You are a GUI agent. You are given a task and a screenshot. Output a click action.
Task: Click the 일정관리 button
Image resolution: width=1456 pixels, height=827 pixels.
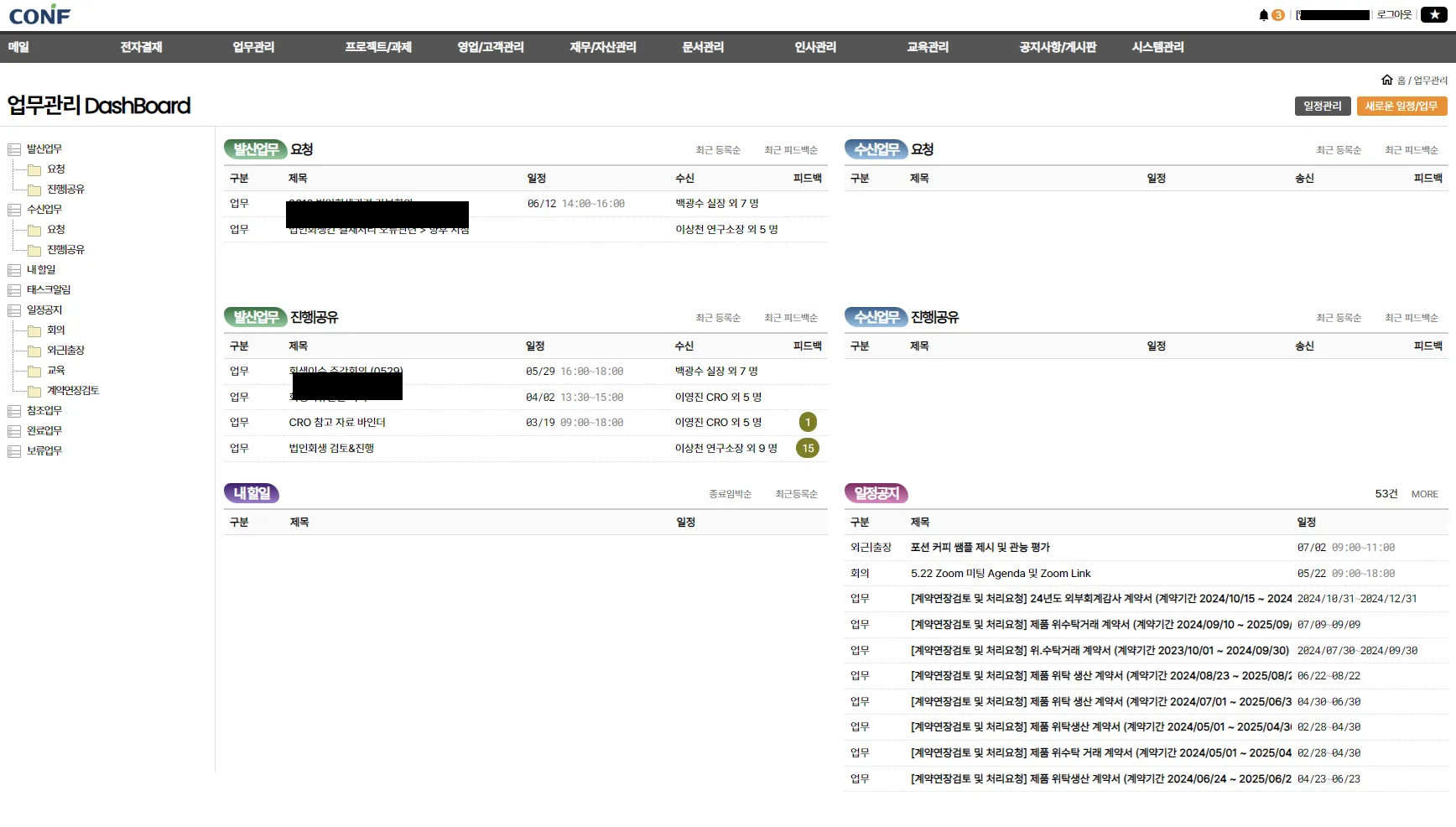coord(1322,107)
